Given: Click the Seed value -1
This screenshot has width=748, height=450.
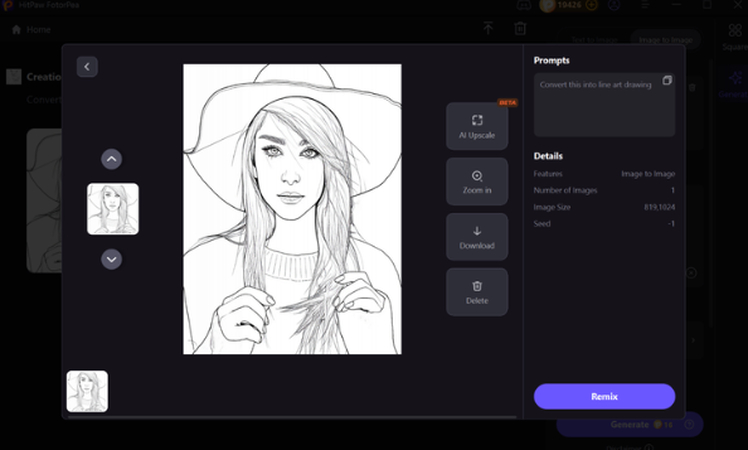Looking at the screenshot, I should [x=671, y=224].
